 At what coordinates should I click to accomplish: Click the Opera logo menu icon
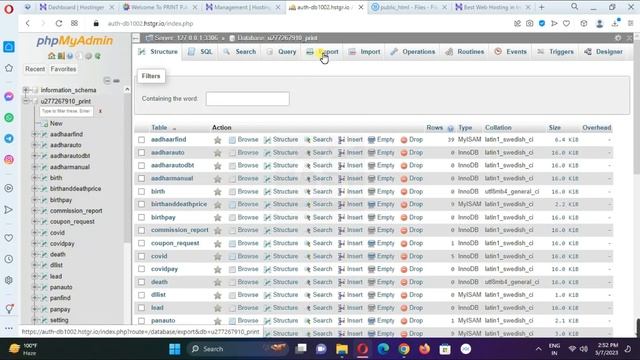coord(9,8)
